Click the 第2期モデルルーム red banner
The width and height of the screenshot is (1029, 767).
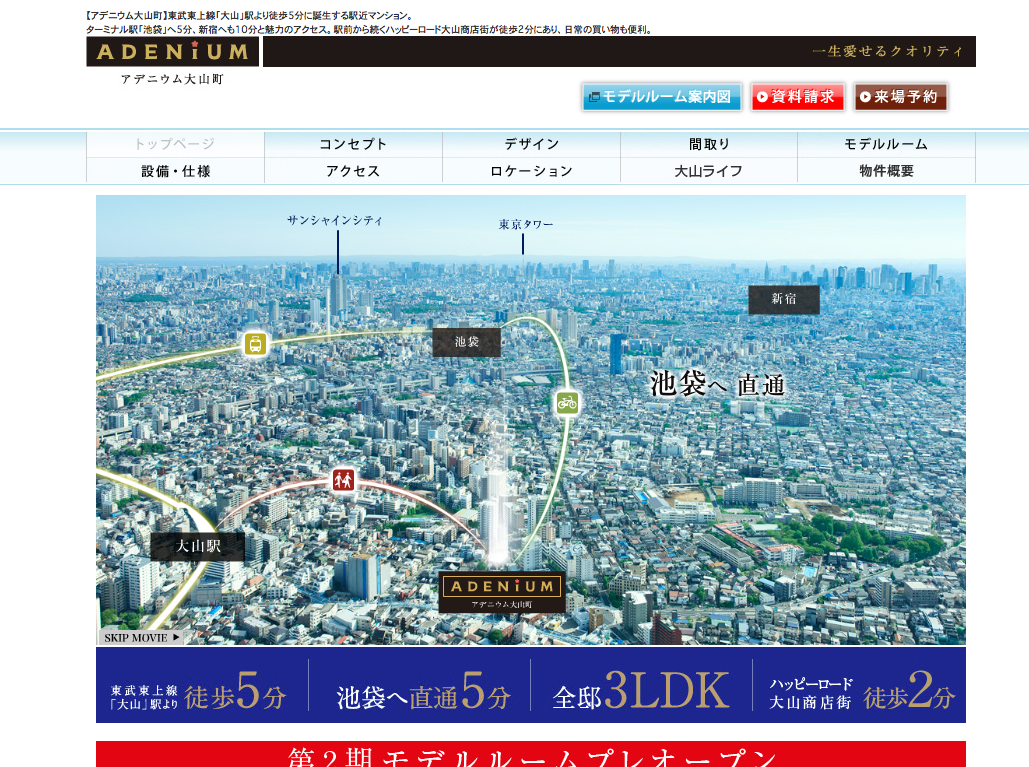(530, 755)
